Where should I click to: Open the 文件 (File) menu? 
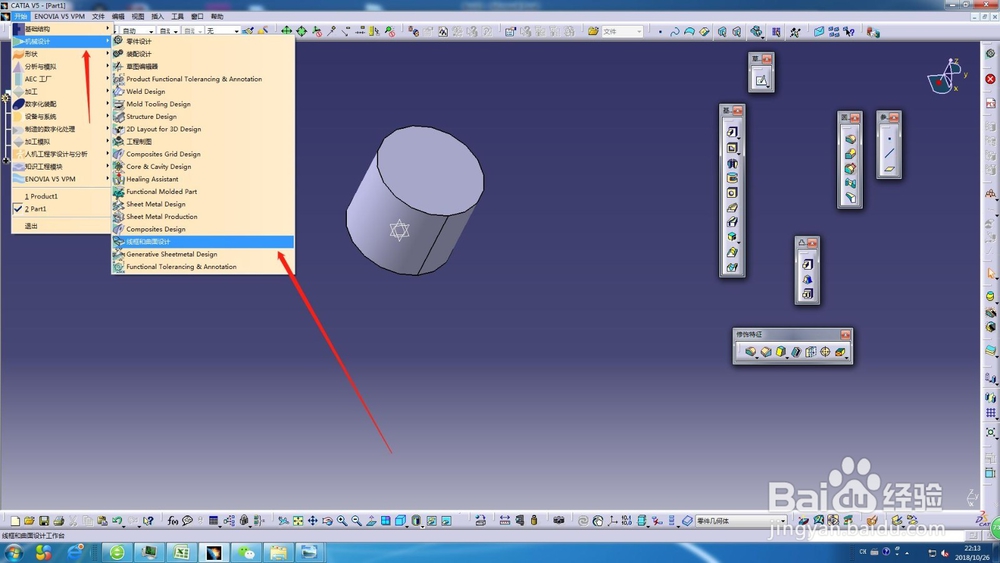tap(98, 17)
